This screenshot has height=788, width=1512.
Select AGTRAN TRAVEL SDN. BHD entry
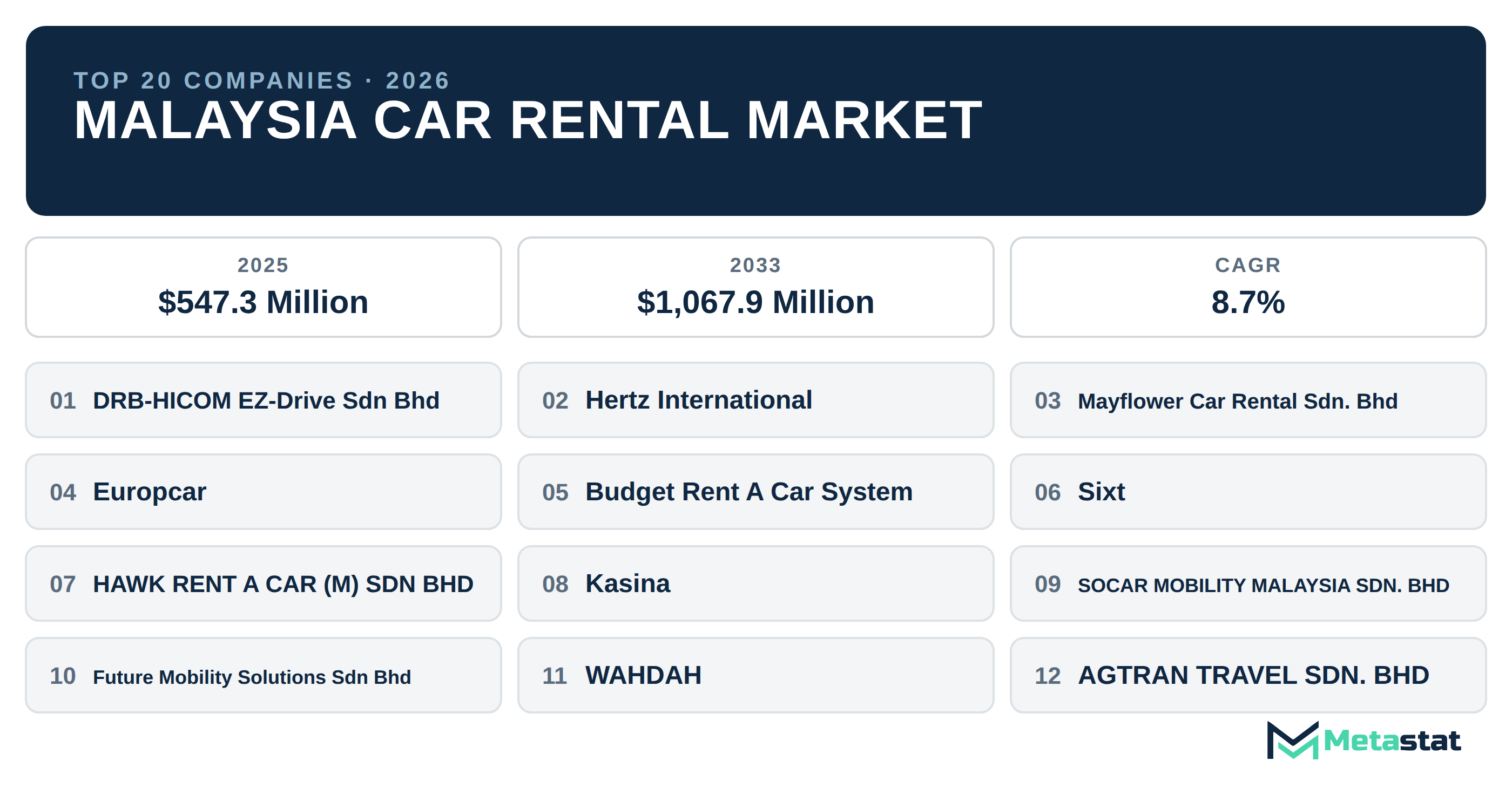(x=1248, y=675)
